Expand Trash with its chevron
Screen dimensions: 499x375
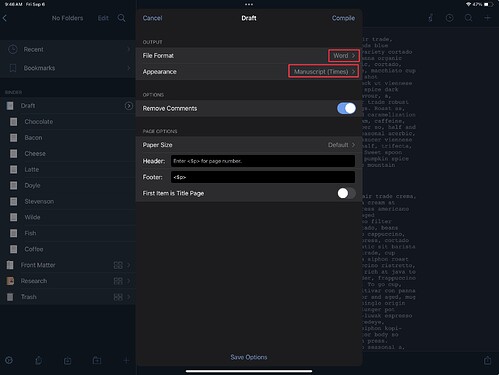[x=129, y=297]
